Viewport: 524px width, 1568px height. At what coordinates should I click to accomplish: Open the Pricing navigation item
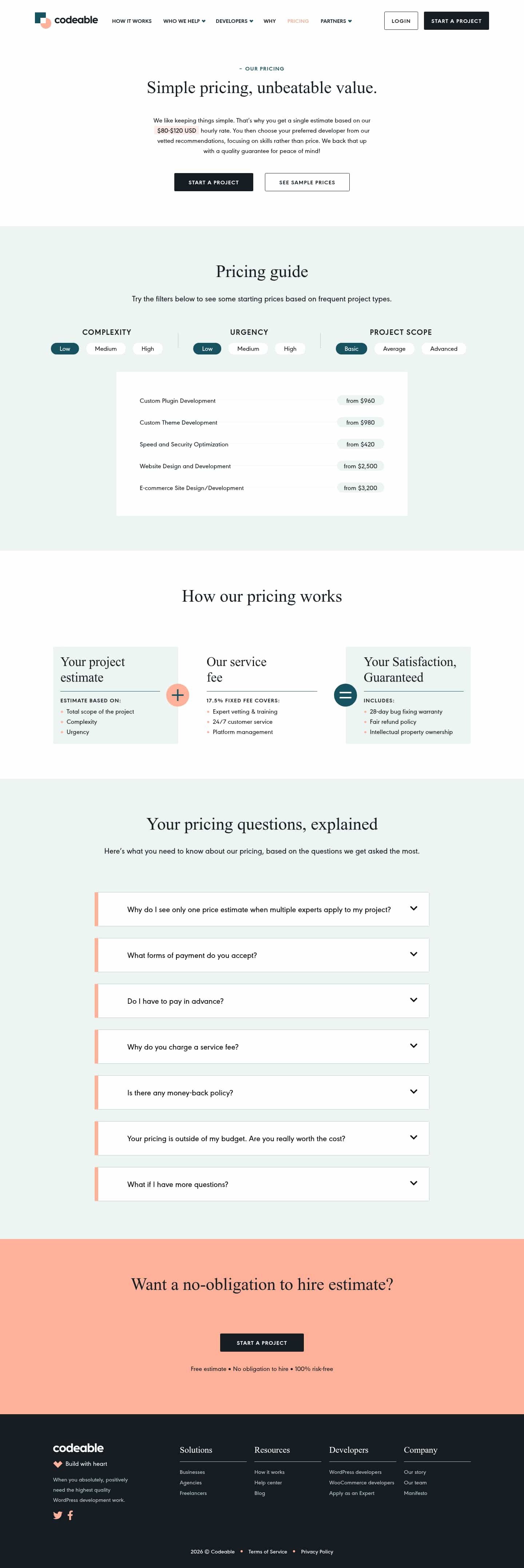tap(298, 21)
